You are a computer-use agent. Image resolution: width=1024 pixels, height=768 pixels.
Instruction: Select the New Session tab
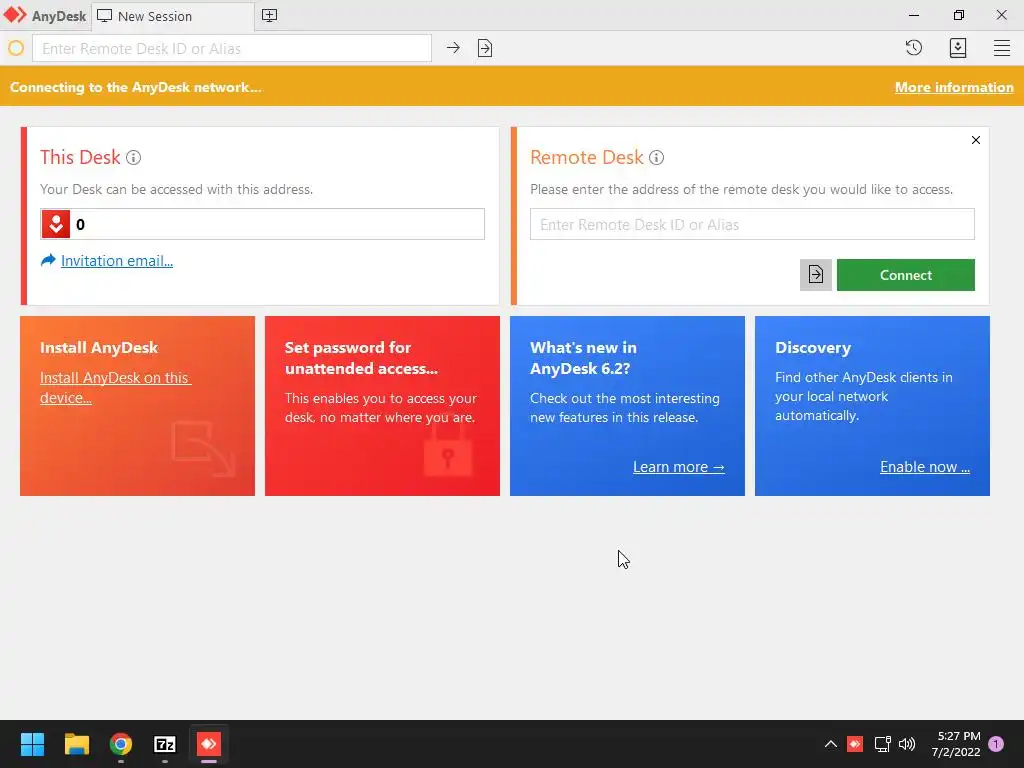click(x=172, y=16)
